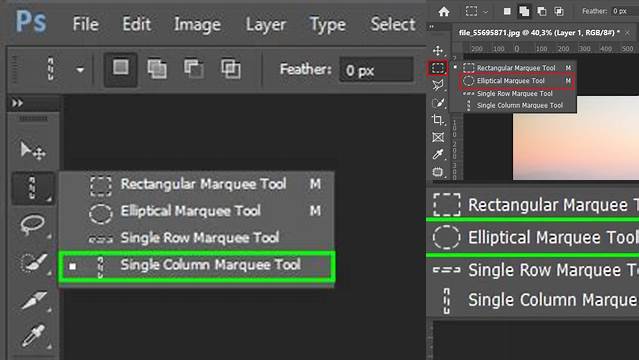Select the Lasso tool in the Ps-logo toolbar
This screenshot has width=639, height=360.
(x=33, y=225)
